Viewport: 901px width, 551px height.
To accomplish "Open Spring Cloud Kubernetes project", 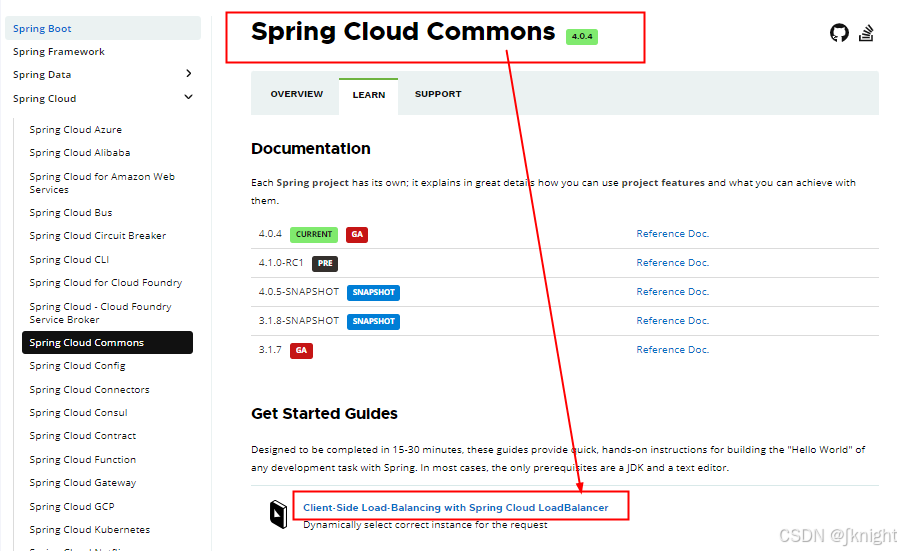I will (x=89, y=530).
